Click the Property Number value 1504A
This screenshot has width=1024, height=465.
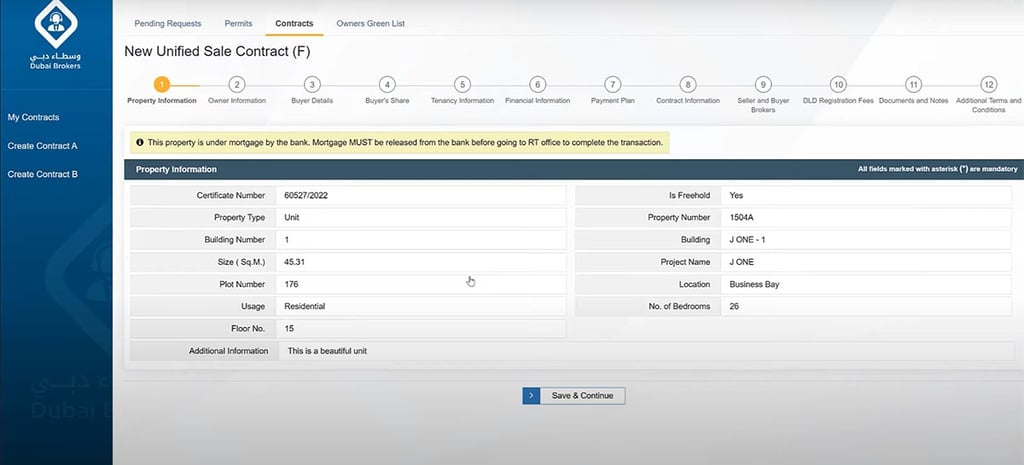tap(742, 217)
